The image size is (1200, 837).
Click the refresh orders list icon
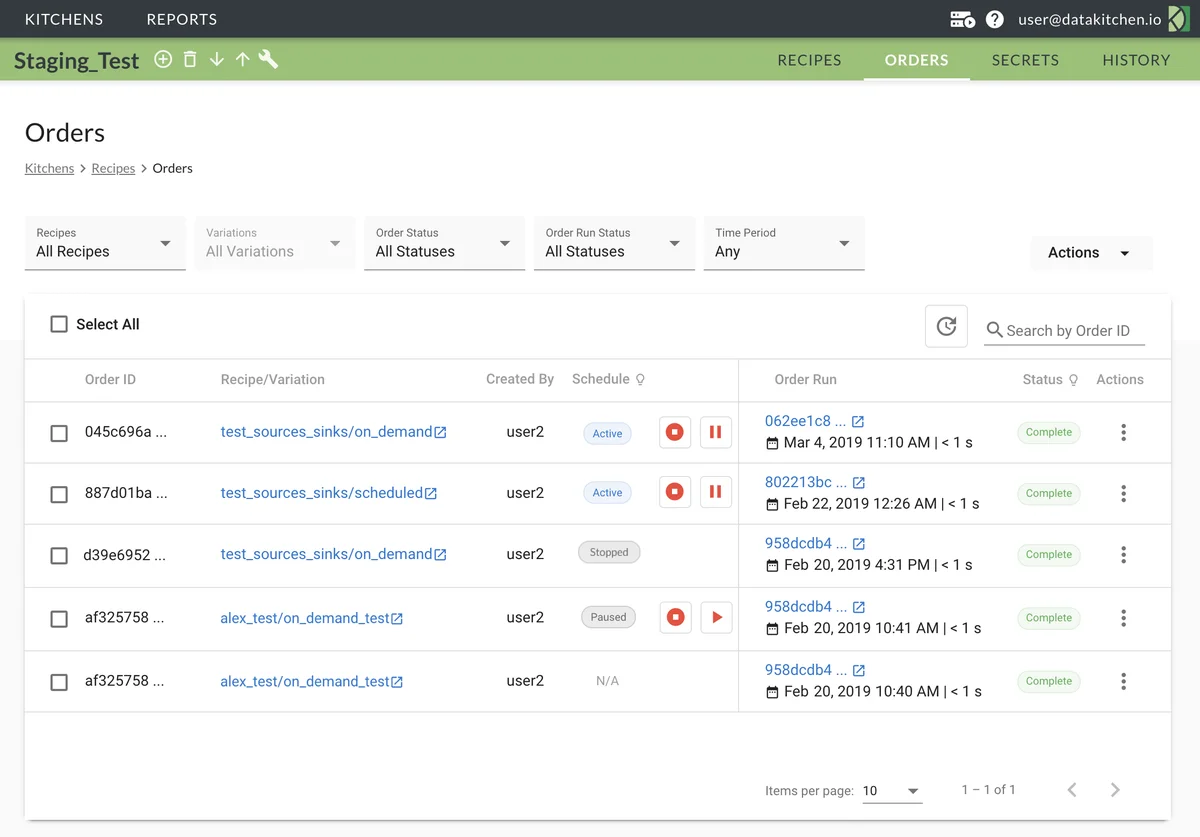(x=946, y=326)
